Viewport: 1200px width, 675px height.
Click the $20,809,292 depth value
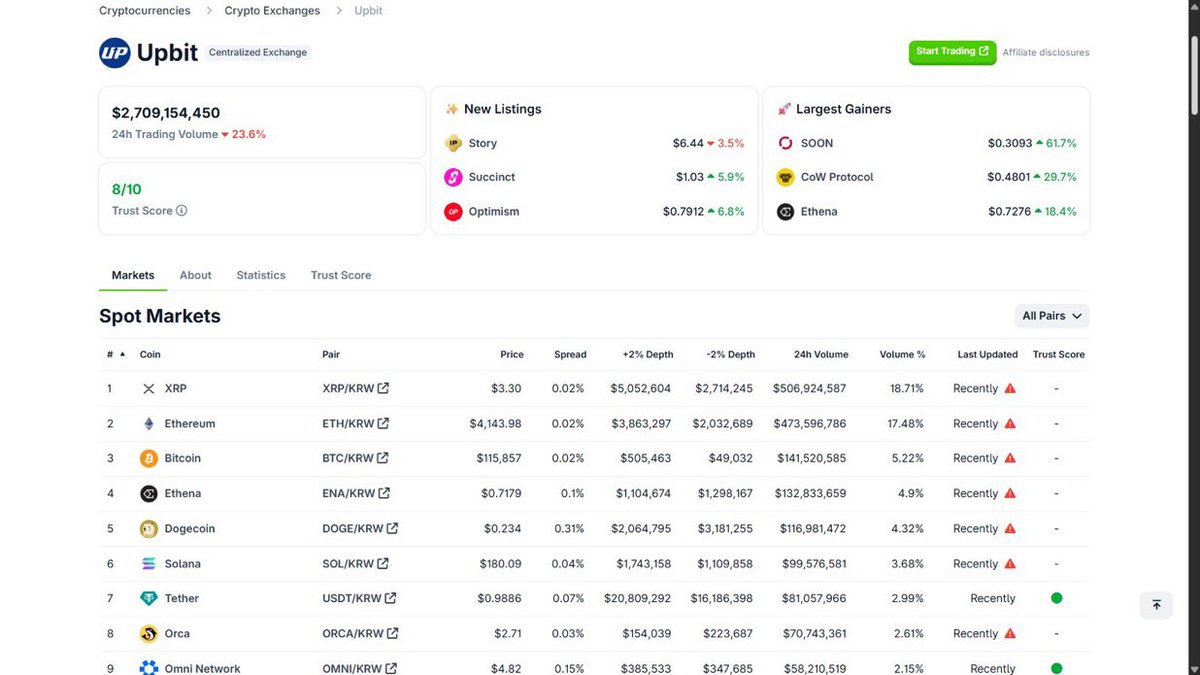pyautogui.click(x=638, y=599)
